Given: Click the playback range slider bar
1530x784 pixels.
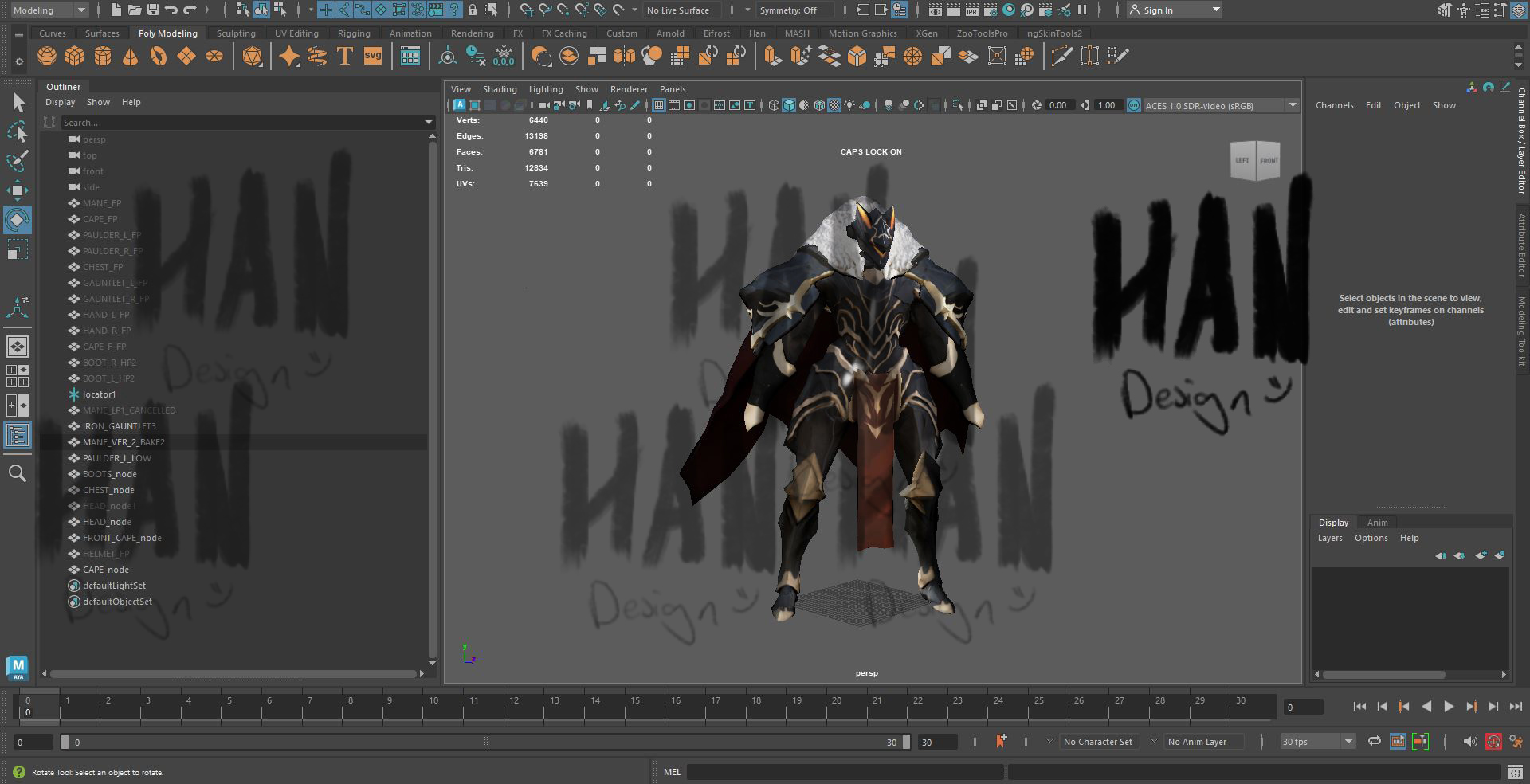Looking at the screenshot, I should pyautogui.click(x=485, y=742).
